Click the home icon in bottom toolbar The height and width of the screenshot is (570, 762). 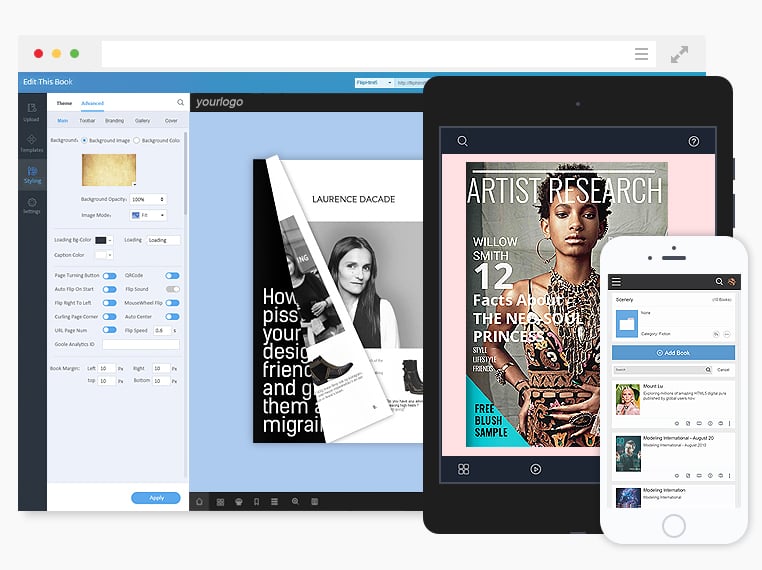(x=199, y=501)
